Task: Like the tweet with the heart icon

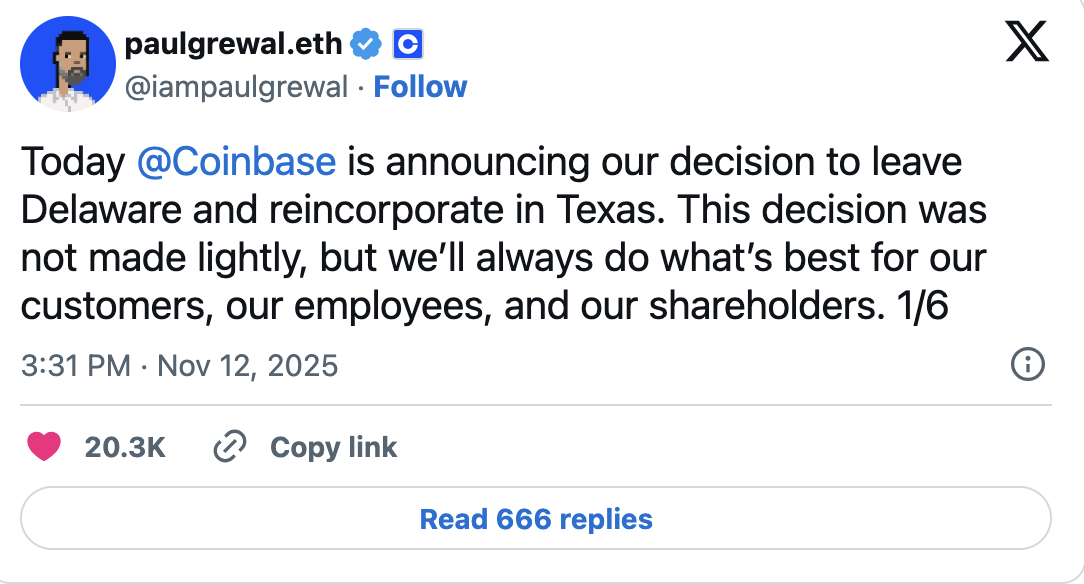Action: click(44, 447)
